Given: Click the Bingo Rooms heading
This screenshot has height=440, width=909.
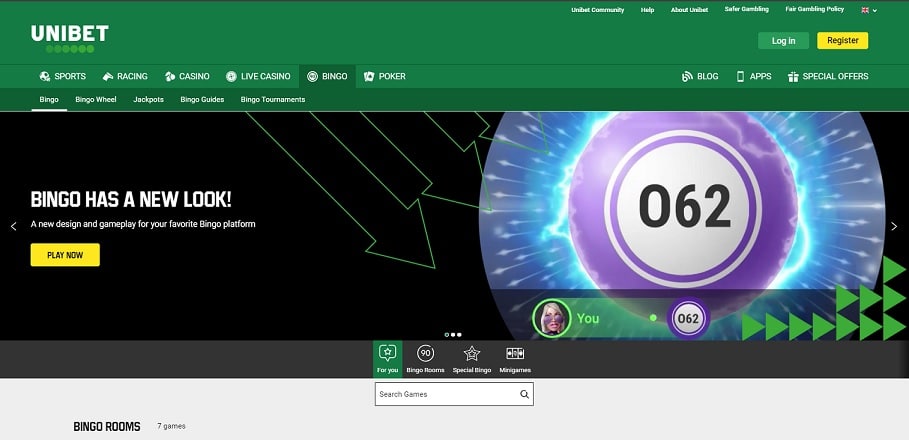Looking at the screenshot, I should click(107, 427).
